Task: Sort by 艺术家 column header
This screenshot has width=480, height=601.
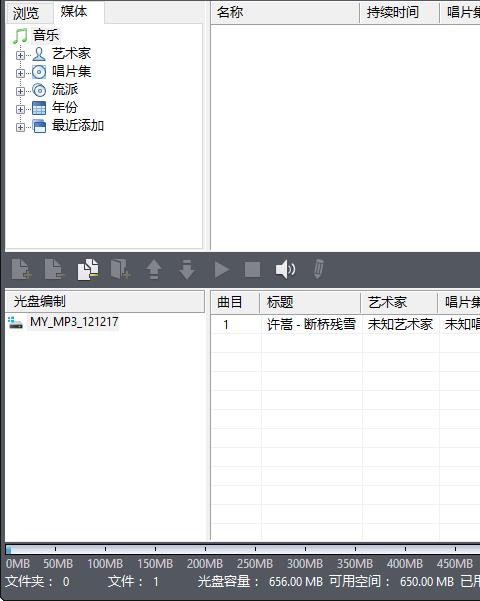Action: point(399,302)
